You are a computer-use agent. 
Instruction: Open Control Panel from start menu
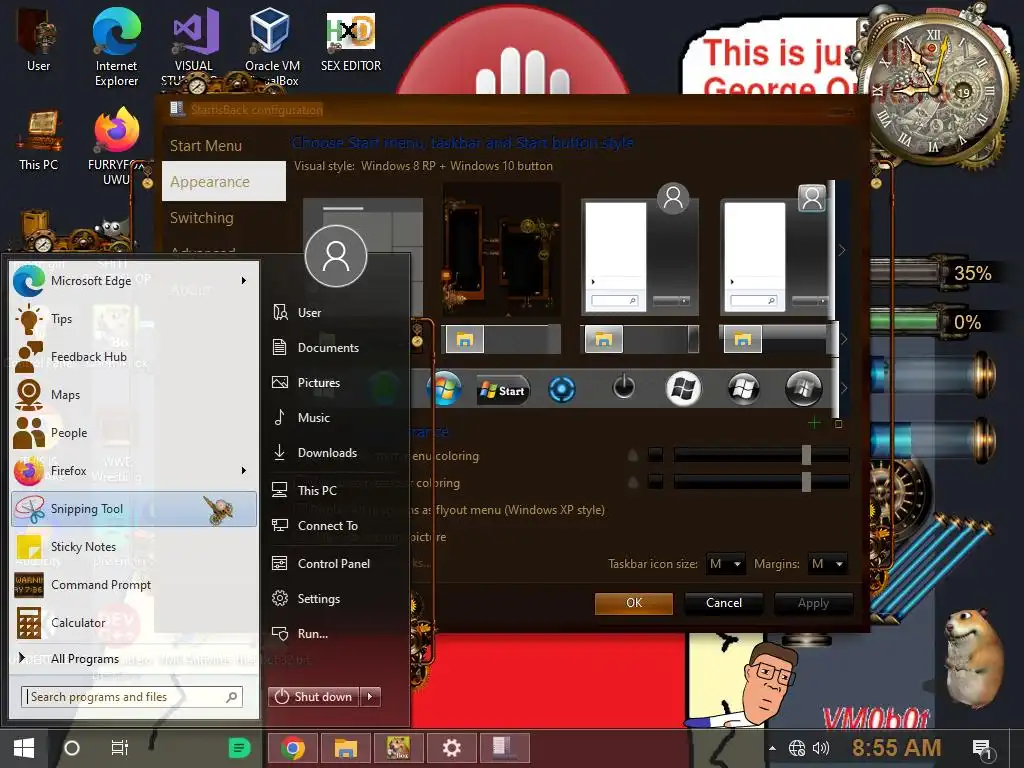click(x=336, y=564)
